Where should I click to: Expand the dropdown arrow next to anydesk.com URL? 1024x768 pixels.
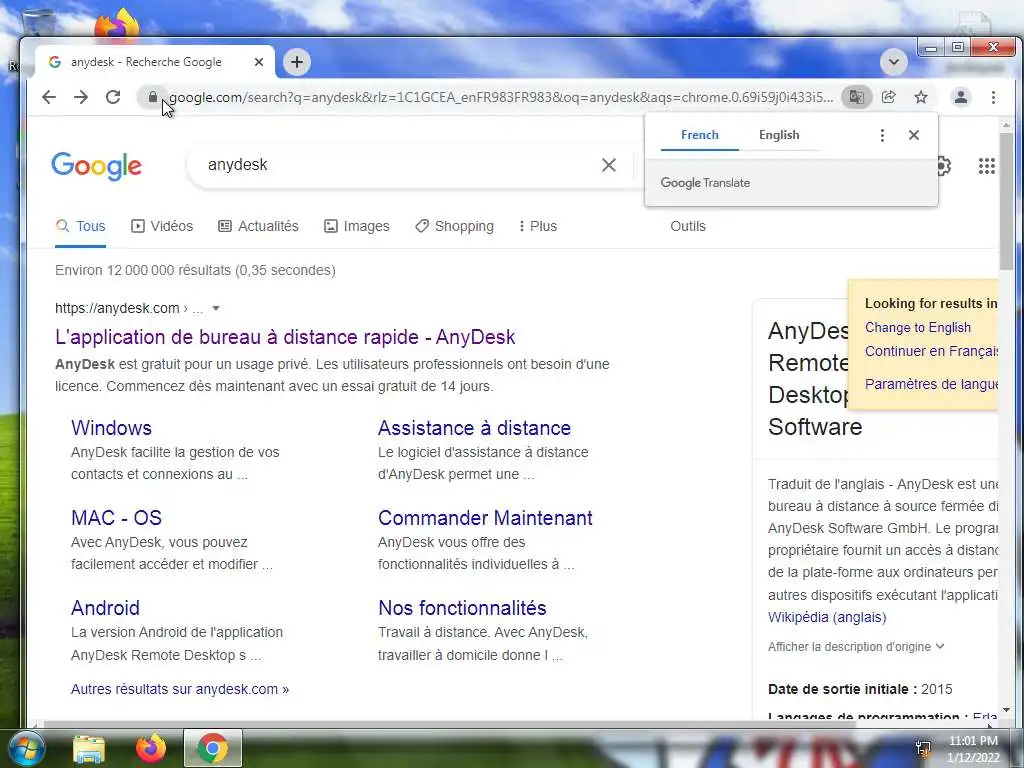[x=216, y=308]
